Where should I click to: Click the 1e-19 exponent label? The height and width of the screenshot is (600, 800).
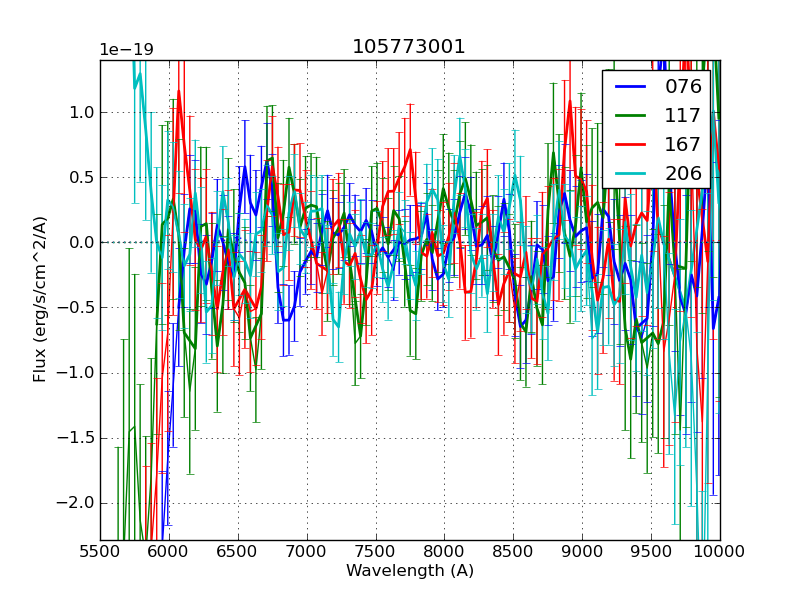click(x=126, y=50)
